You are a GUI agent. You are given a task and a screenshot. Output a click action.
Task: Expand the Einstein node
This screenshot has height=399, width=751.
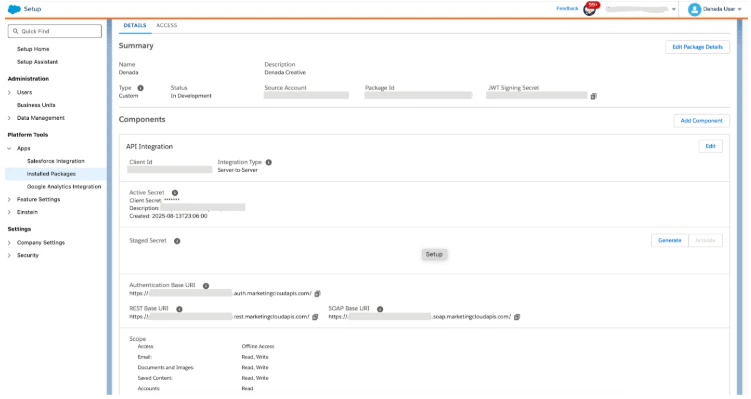coord(9,212)
